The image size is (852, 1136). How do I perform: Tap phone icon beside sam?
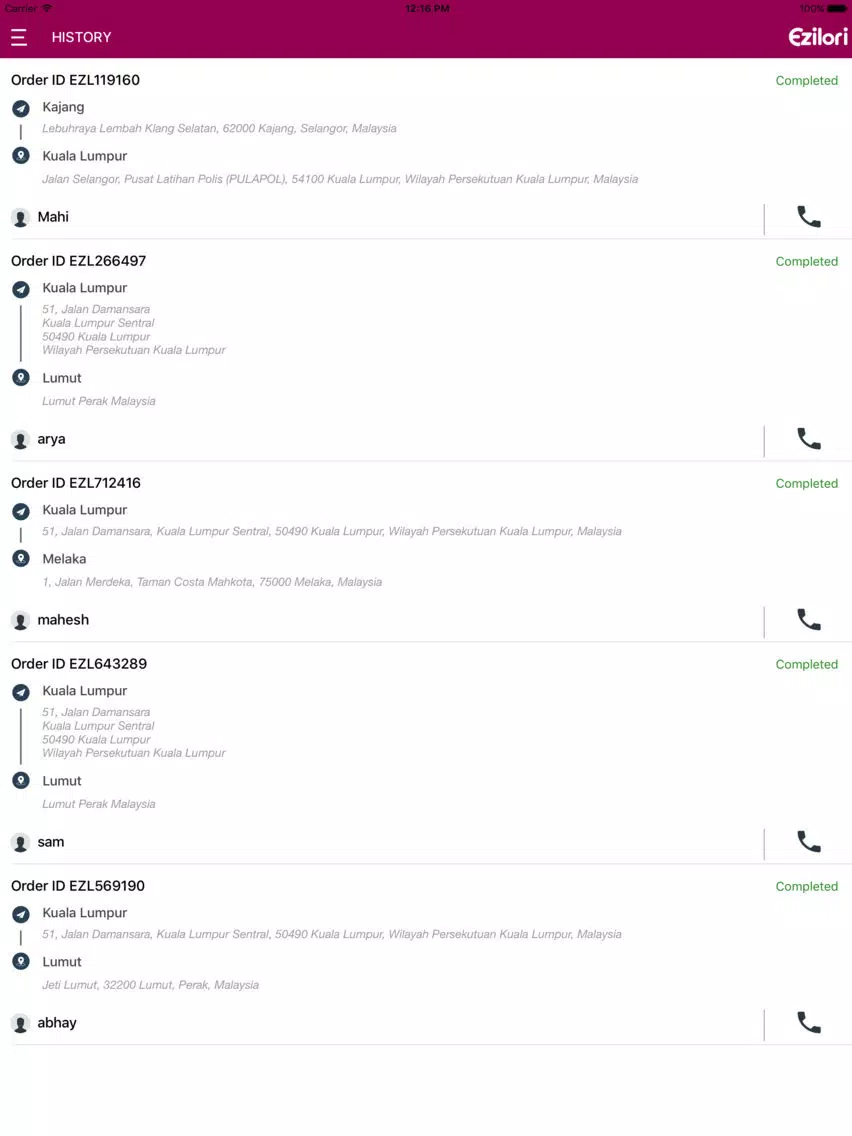809,842
